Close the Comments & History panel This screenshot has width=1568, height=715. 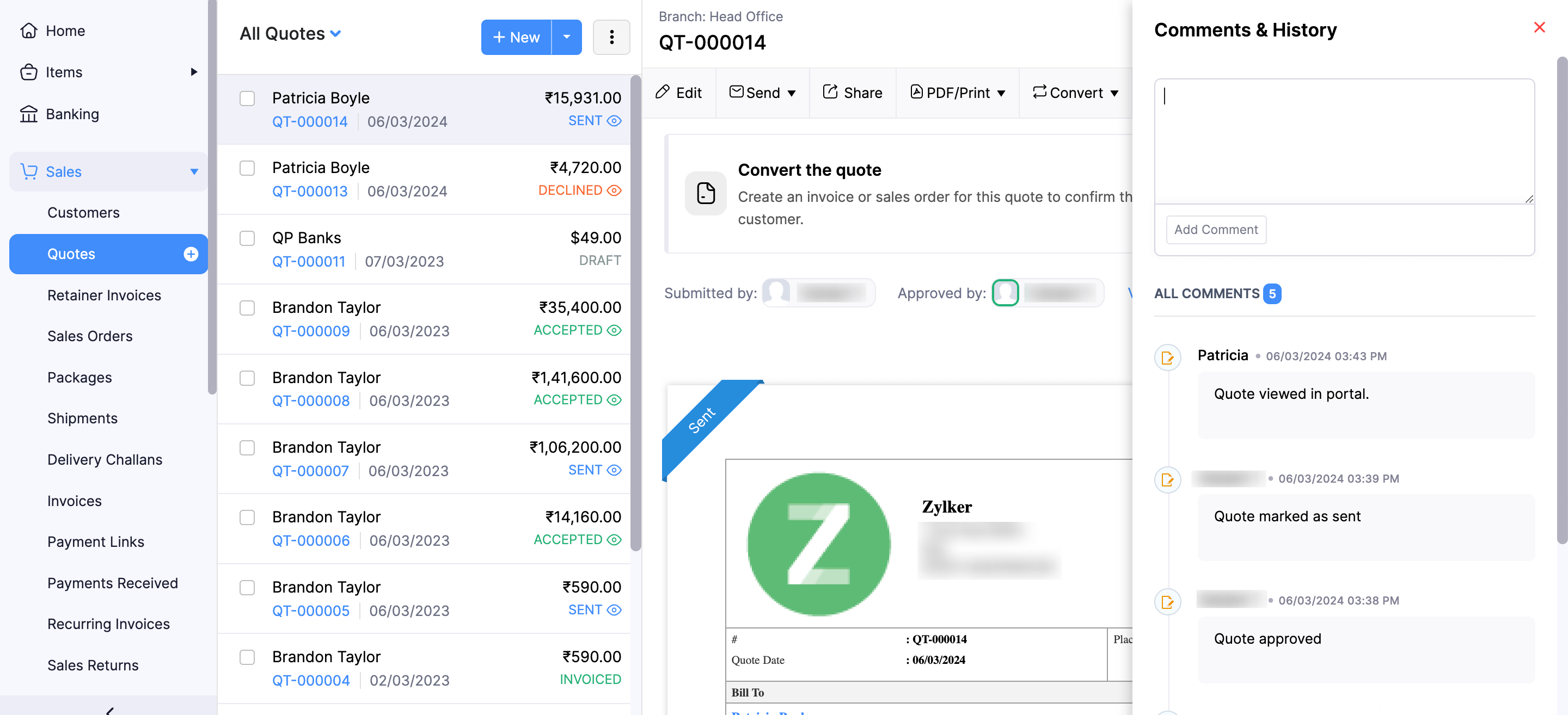point(1539,27)
